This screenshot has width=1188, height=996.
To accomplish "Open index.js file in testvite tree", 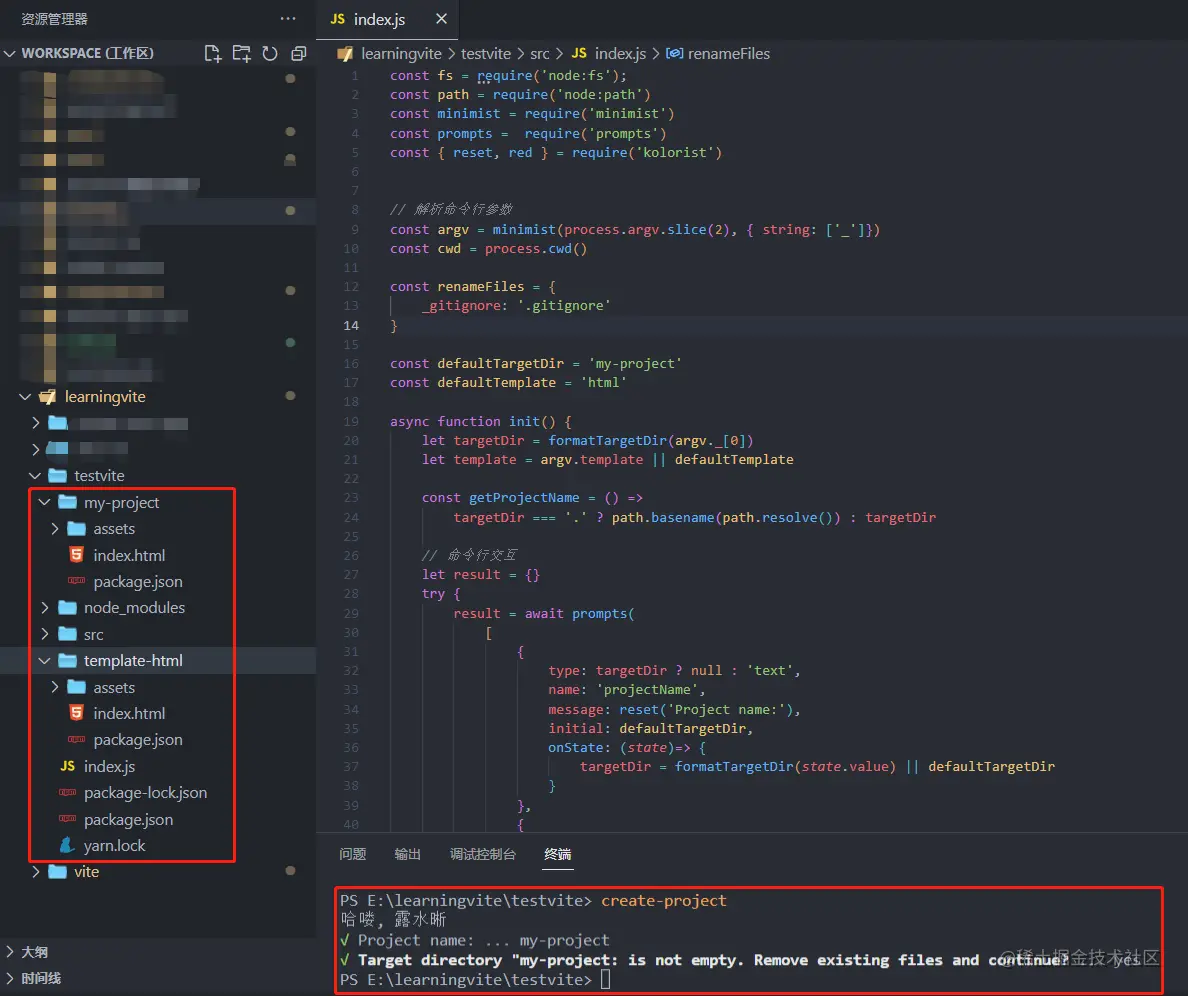I will (109, 767).
